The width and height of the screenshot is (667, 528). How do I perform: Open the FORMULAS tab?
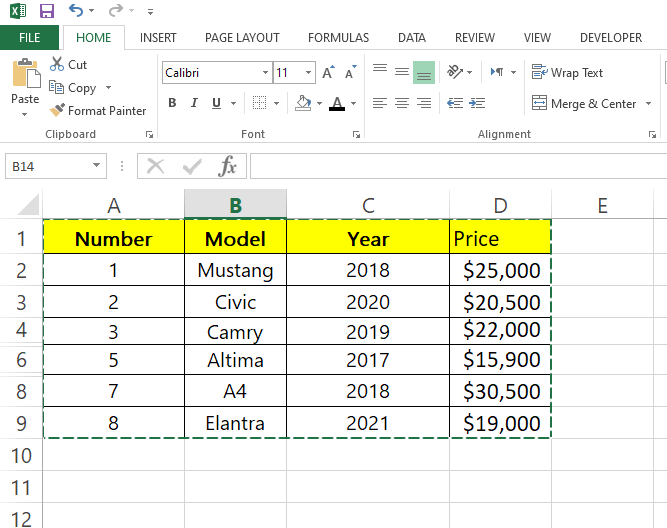tap(338, 37)
